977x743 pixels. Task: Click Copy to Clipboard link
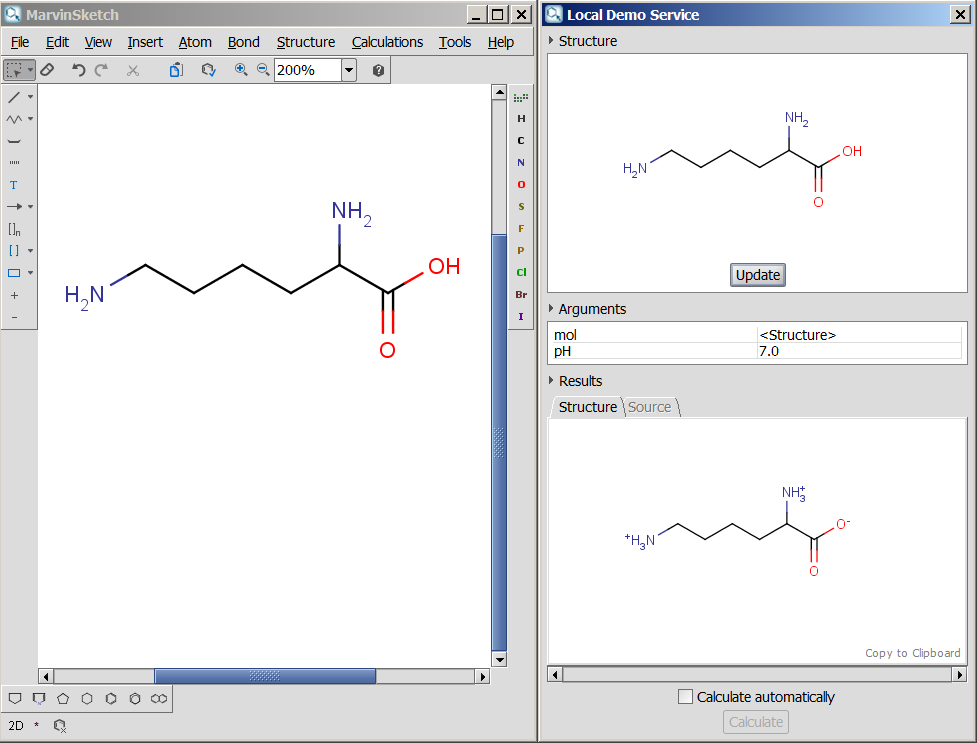point(912,653)
